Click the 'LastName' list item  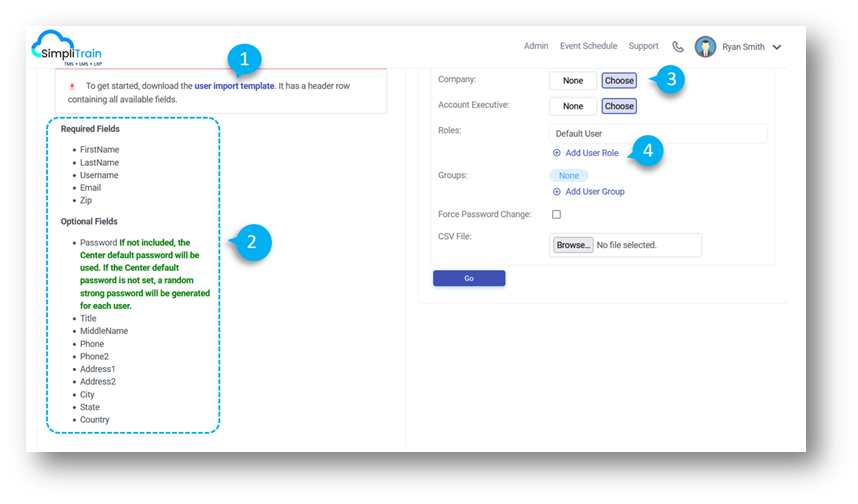[x=100, y=163]
